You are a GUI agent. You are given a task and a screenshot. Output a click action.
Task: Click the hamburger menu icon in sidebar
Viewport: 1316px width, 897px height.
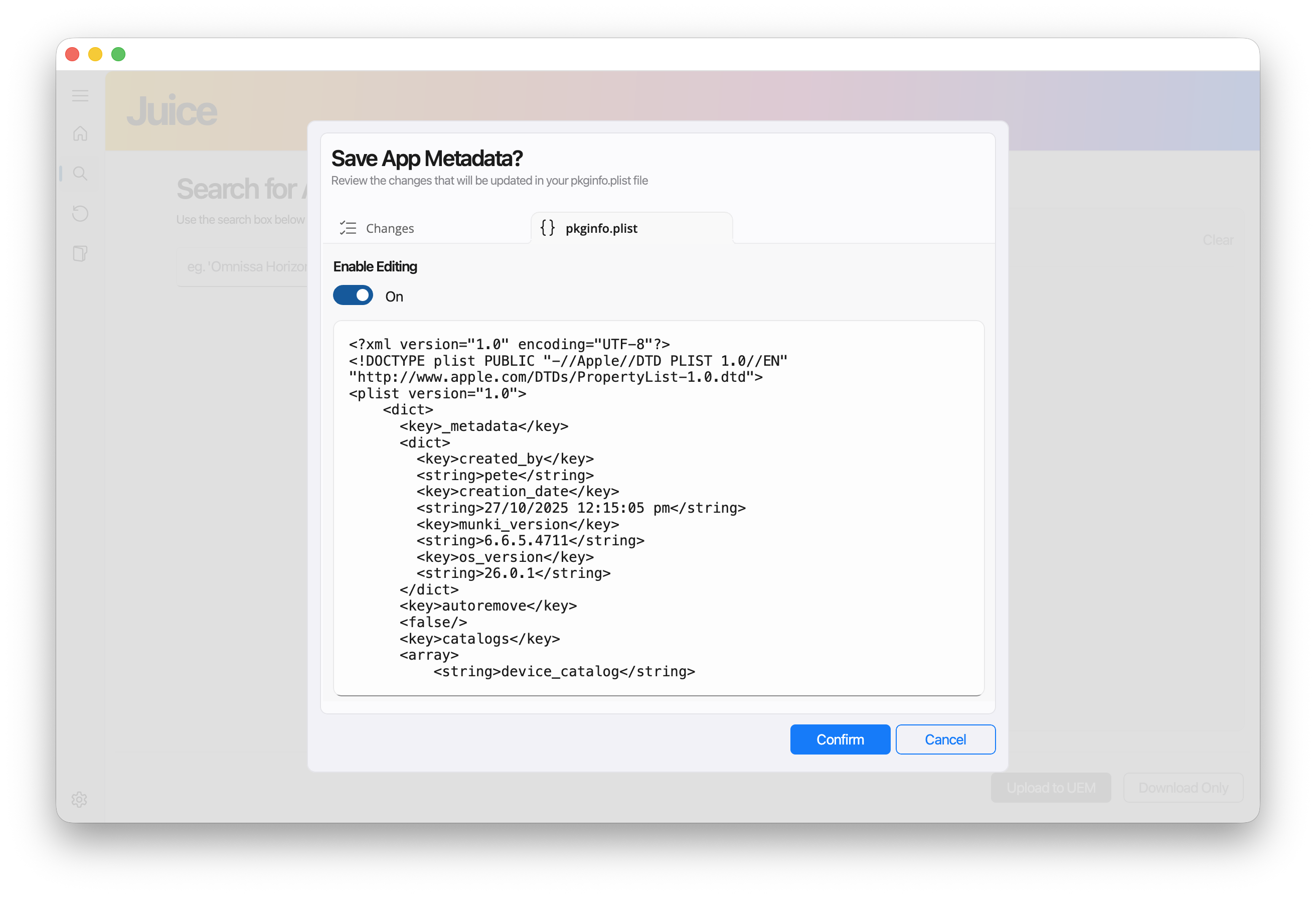coord(80,96)
